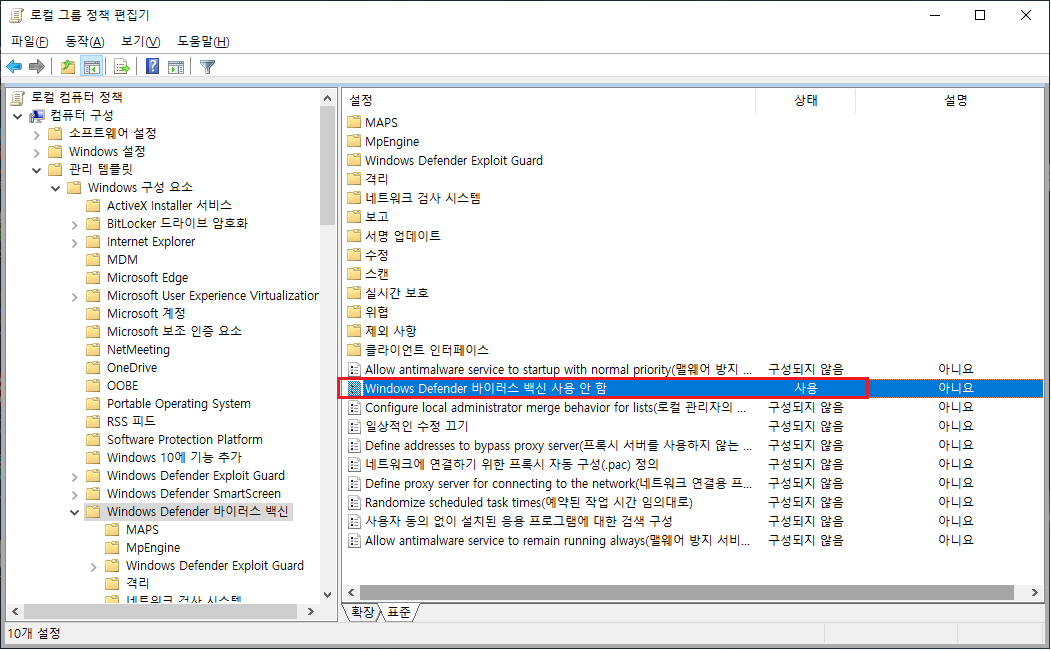Switch to the 확장 tab
This screenshot has width=1051, height=650.
click(363, 612)
